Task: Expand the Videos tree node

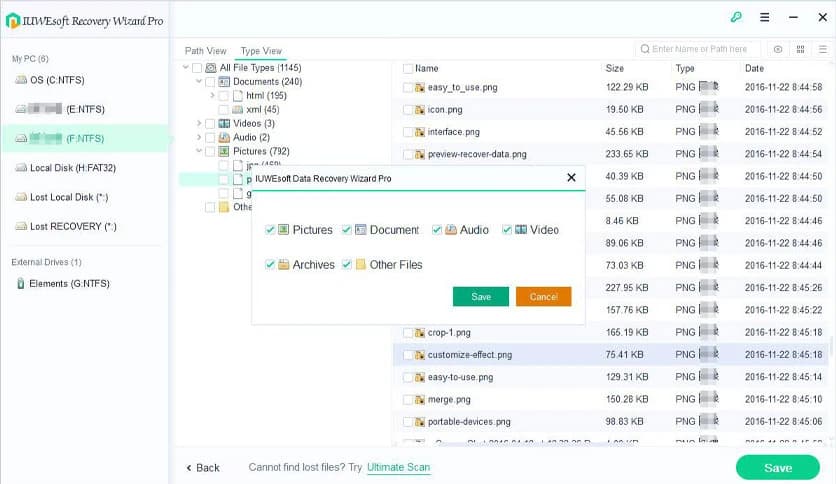Action: pos(199,123)
